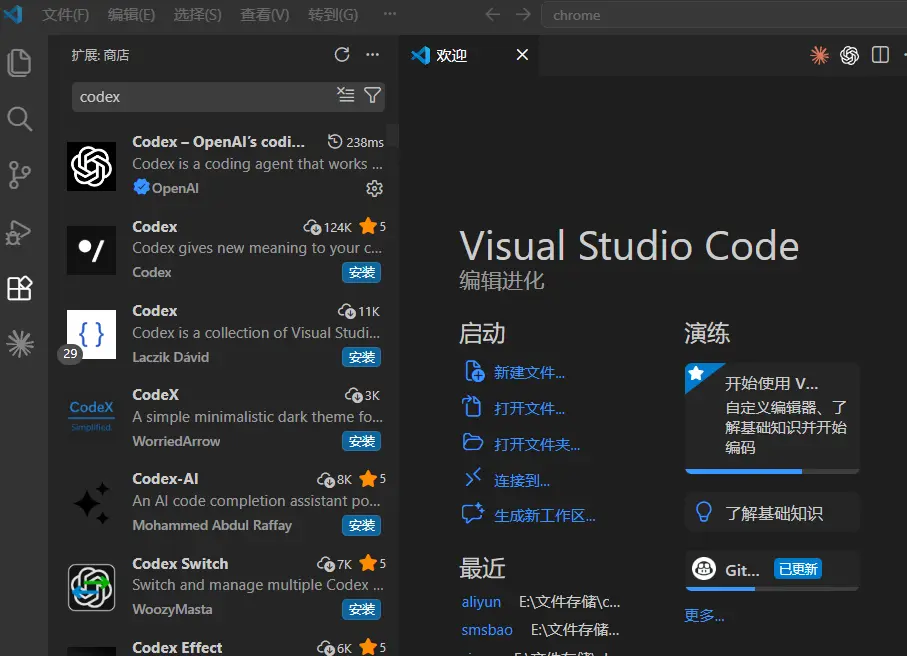Click the OpenAI verified publisher name
Viewport: 907px width, 656px height.
click(x=175, y=188)
